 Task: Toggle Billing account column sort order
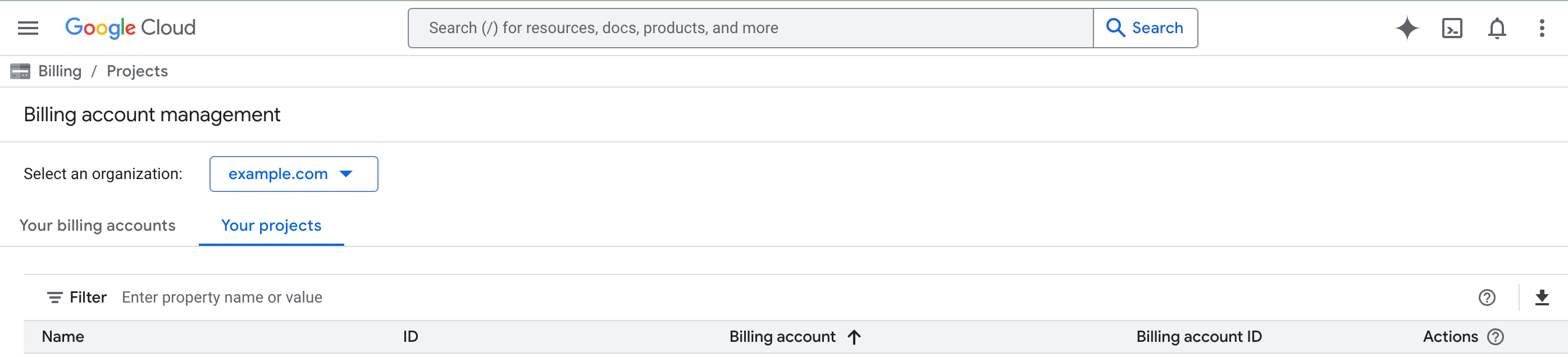(x=856, y=336)
